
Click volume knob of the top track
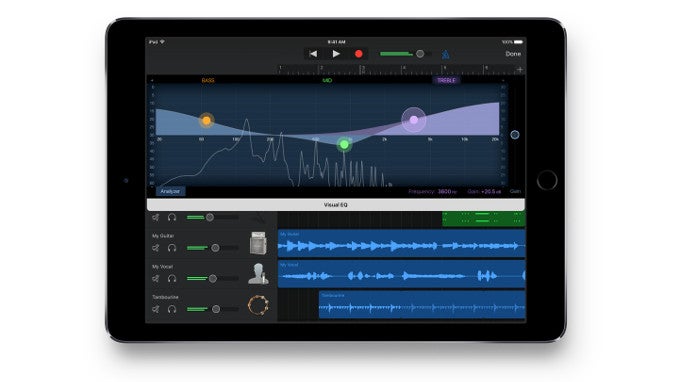(210, 217)
